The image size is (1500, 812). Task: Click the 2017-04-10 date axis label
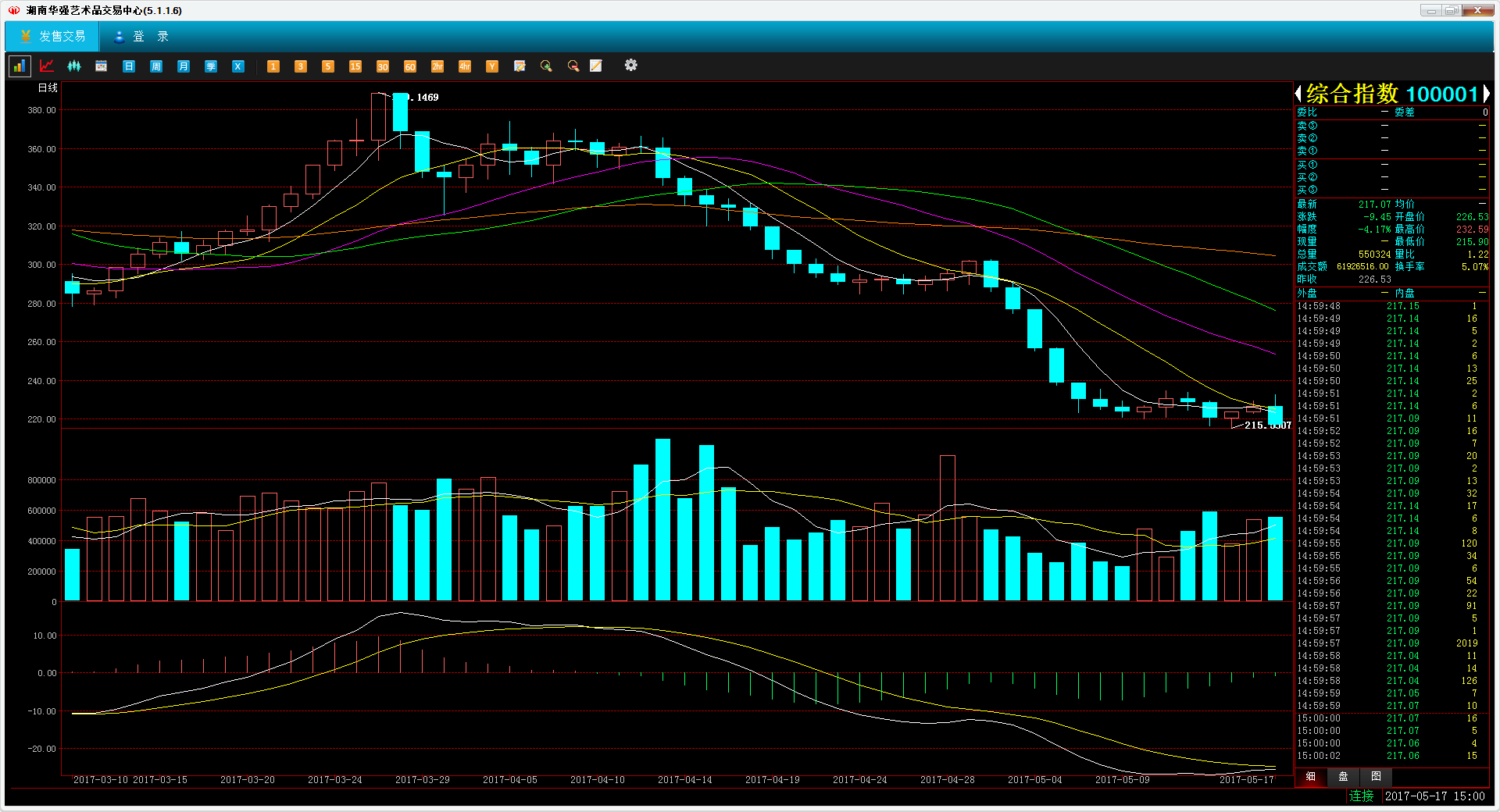tap(598, 780)
